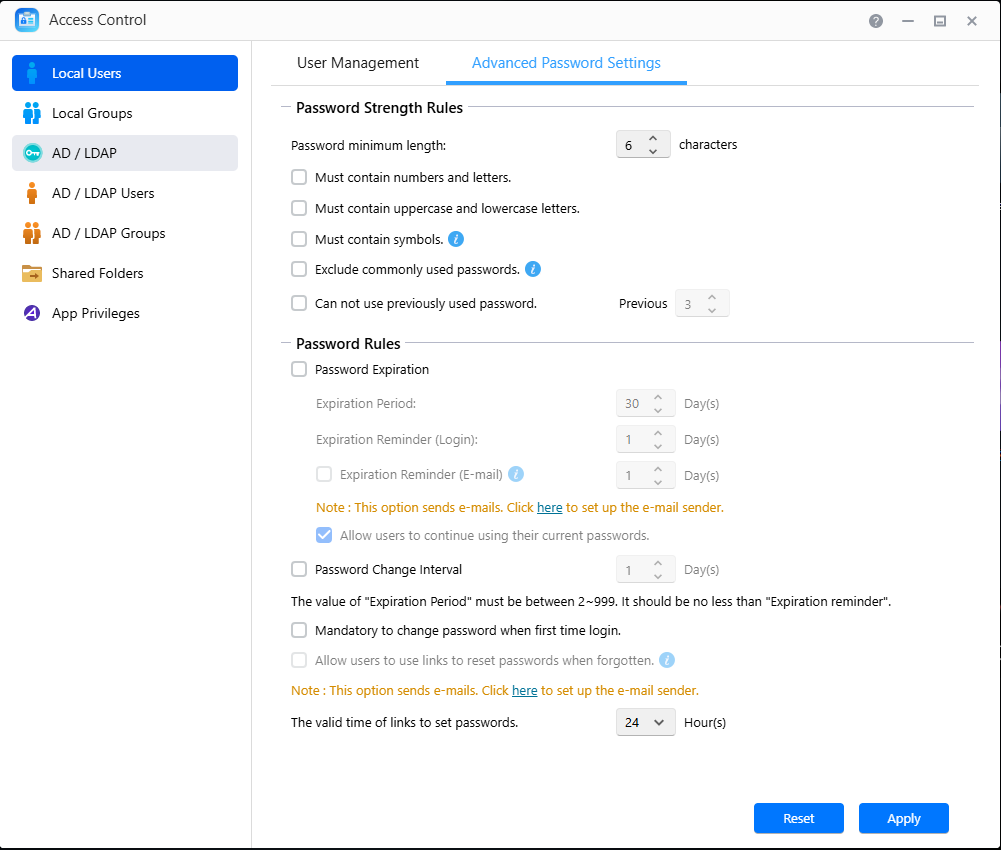Decrease the password minimum length value
The height and width of the screenshot is (850, 1001).
tap(653, 151)
